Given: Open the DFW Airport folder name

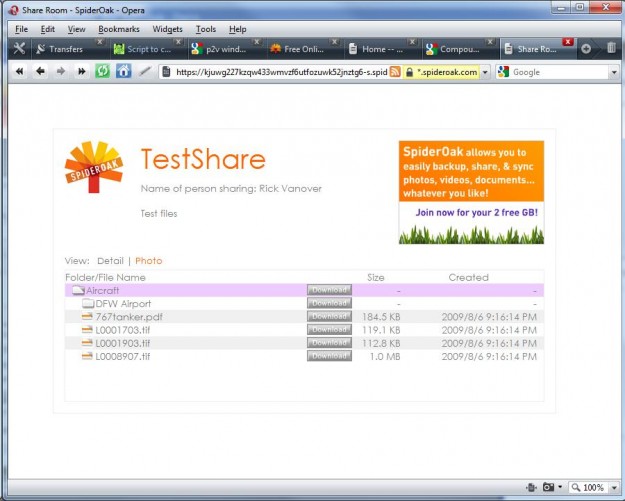Looking at the screenshot, I should pos(123,304).
